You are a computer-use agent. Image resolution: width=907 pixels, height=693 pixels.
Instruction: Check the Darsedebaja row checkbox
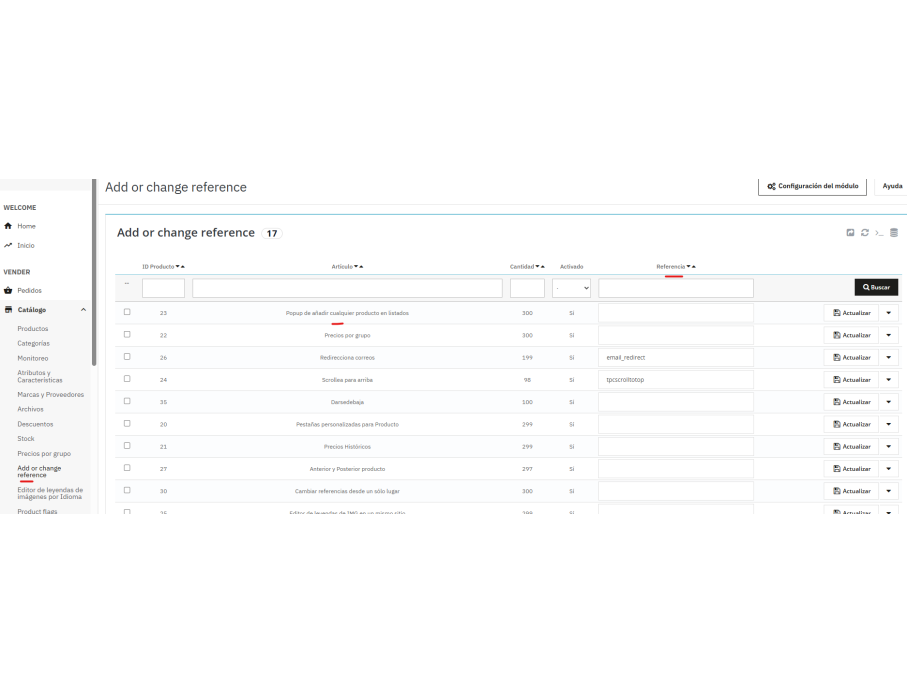127,401
